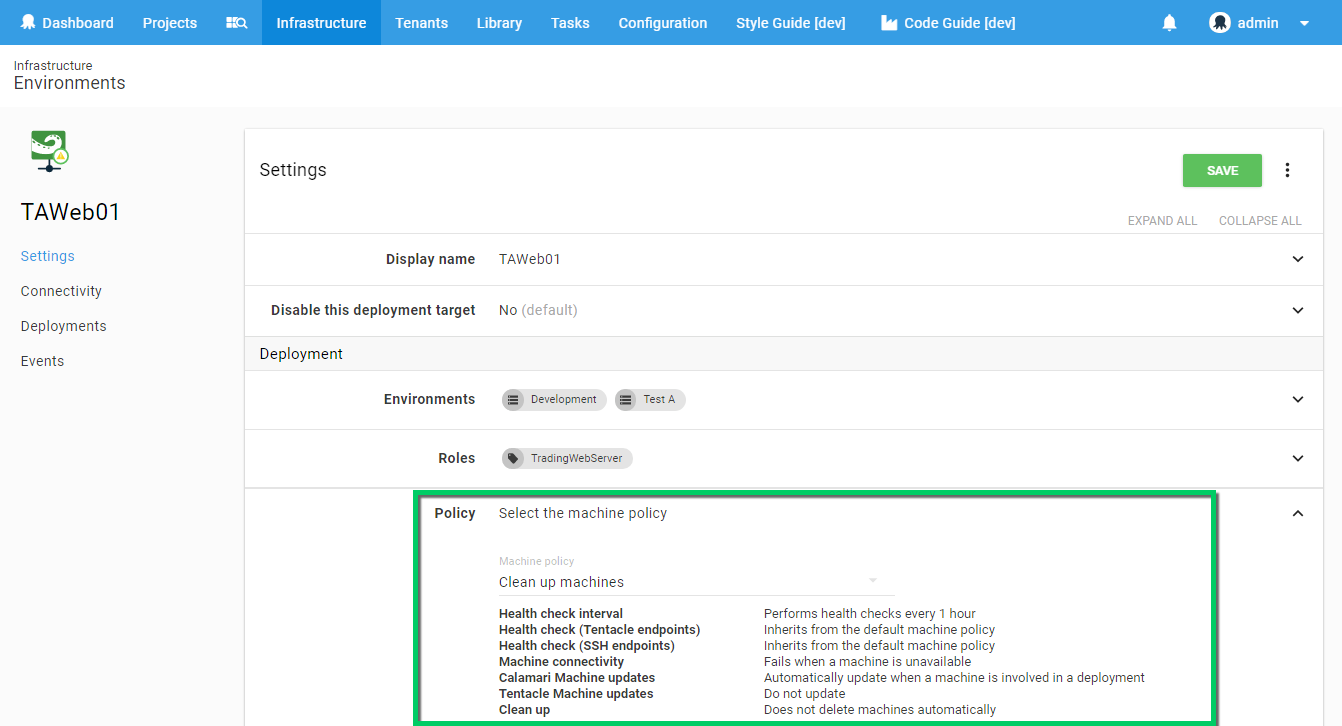Click the admin user avatar icon
1342x726 pixels.
pos(1219,23)
